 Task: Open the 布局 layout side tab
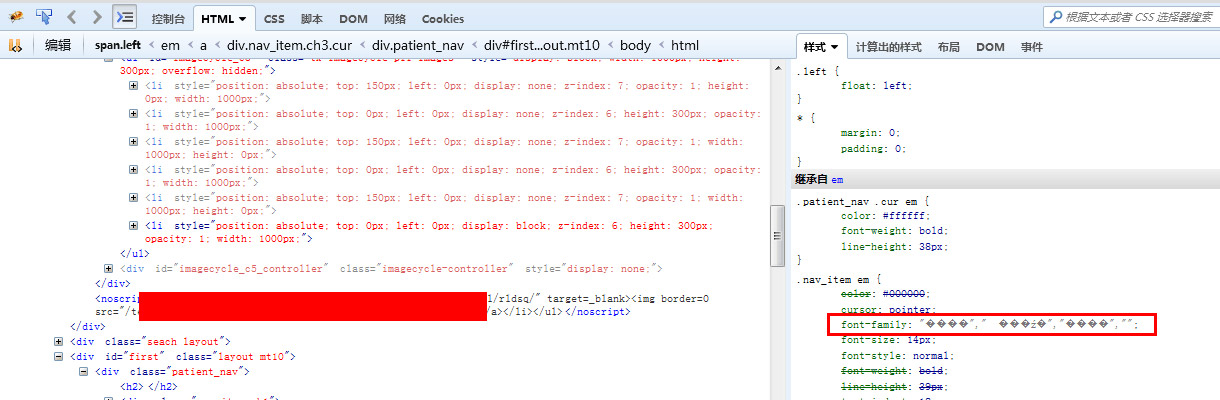point(949,47)
